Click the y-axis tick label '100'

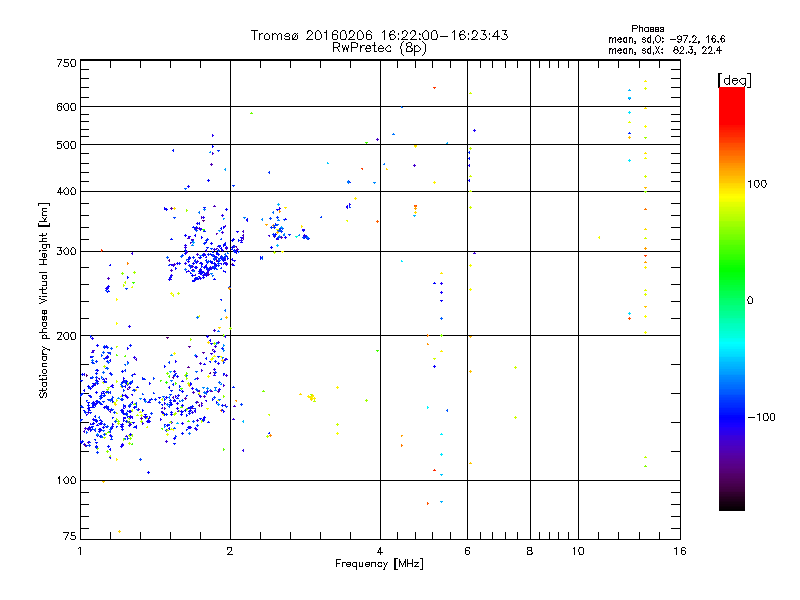point(66,480)
